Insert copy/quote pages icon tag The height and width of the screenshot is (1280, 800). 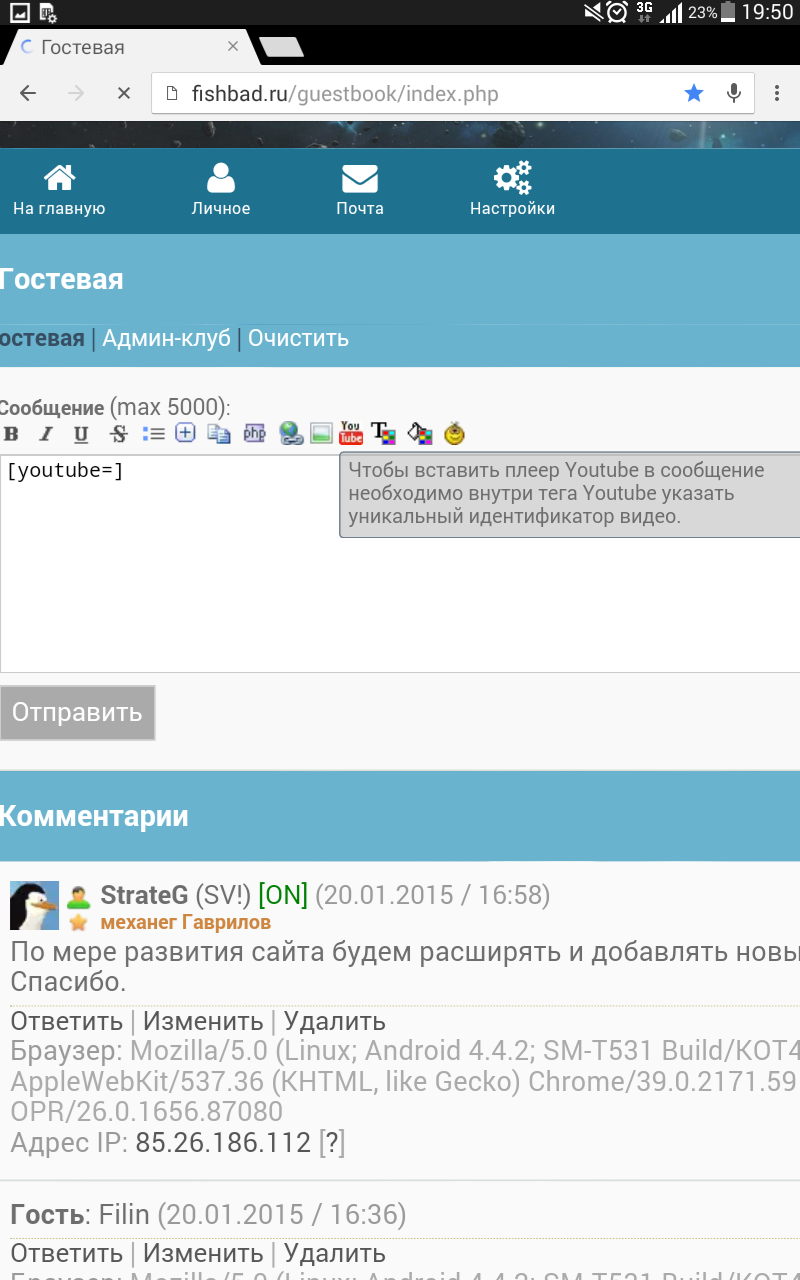tap(219, 433)
